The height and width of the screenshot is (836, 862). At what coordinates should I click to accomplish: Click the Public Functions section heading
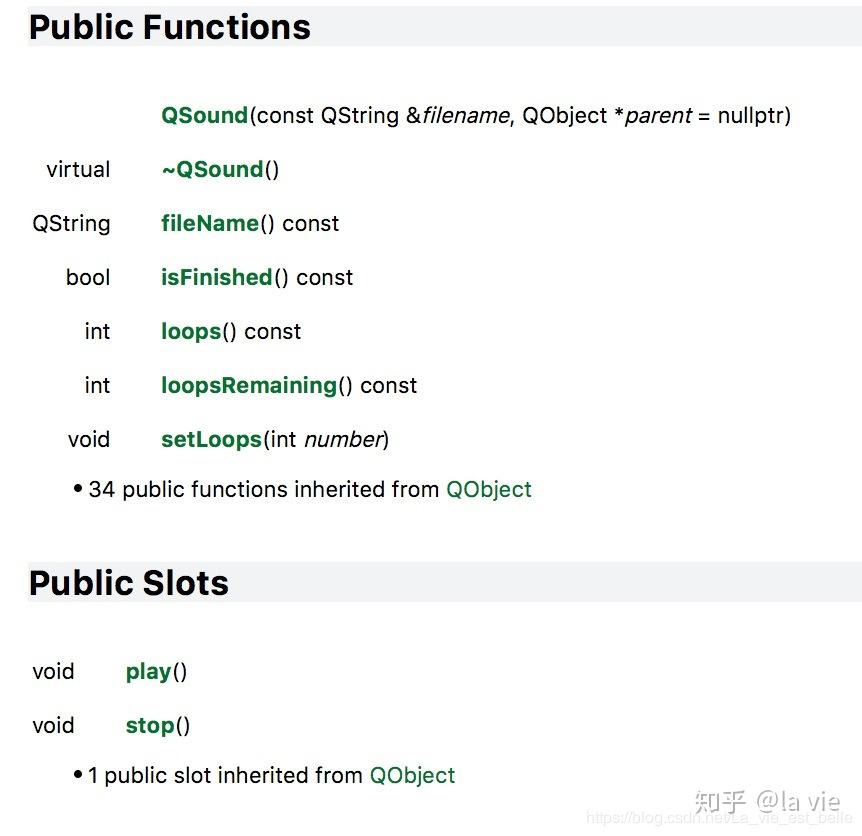[170, 27]
